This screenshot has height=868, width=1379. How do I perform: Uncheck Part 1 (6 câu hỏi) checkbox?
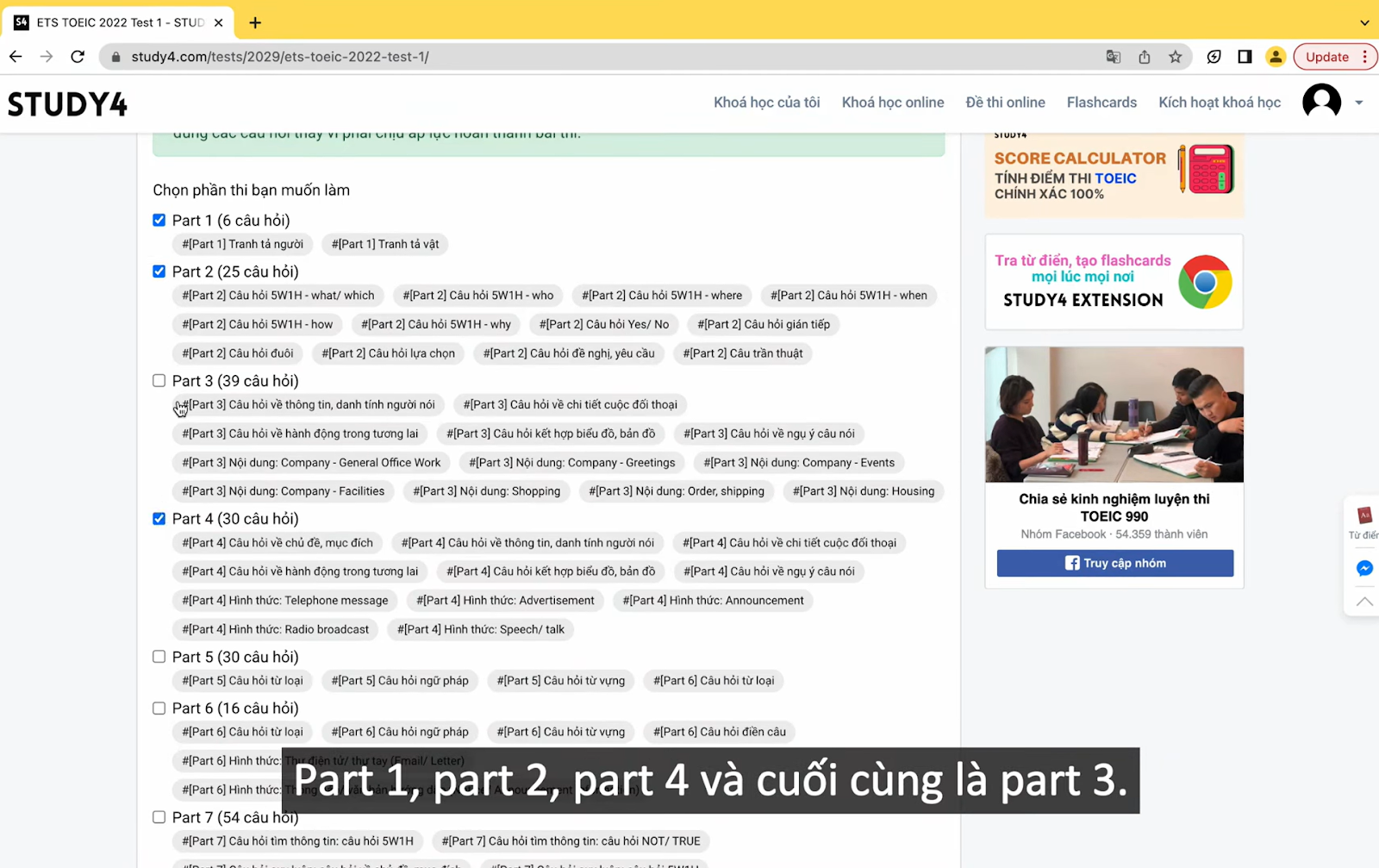159,221
